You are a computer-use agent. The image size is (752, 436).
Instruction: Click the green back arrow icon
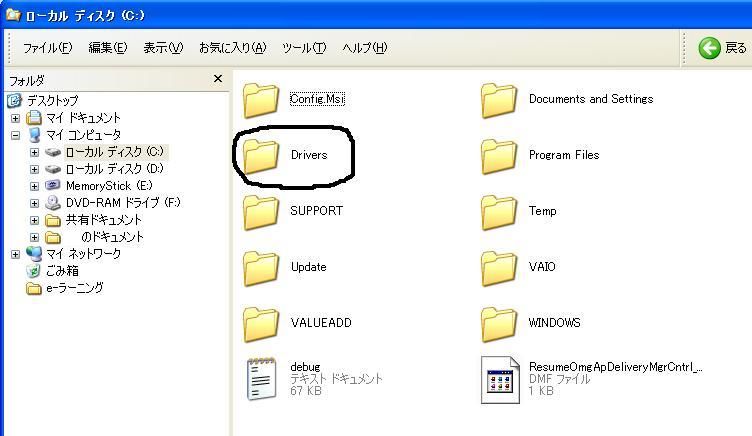point(709,48)
